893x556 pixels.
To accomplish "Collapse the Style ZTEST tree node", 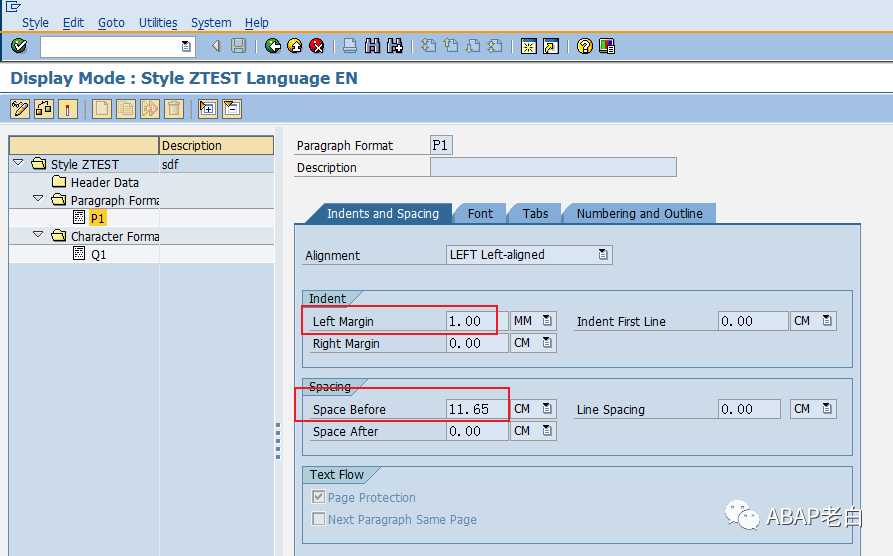I will click(x=18, y=163).
